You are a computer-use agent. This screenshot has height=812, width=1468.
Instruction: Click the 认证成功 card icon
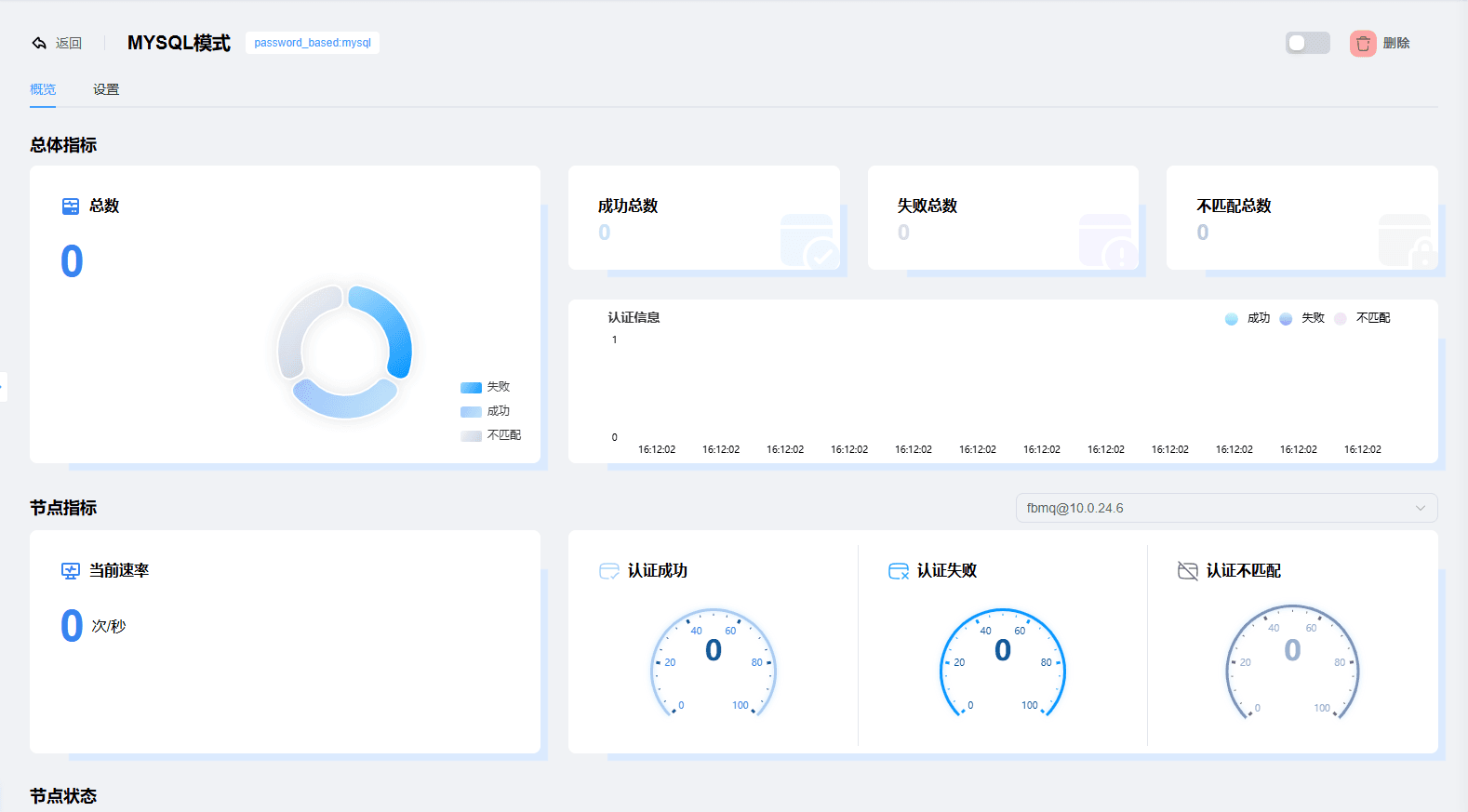609,571
